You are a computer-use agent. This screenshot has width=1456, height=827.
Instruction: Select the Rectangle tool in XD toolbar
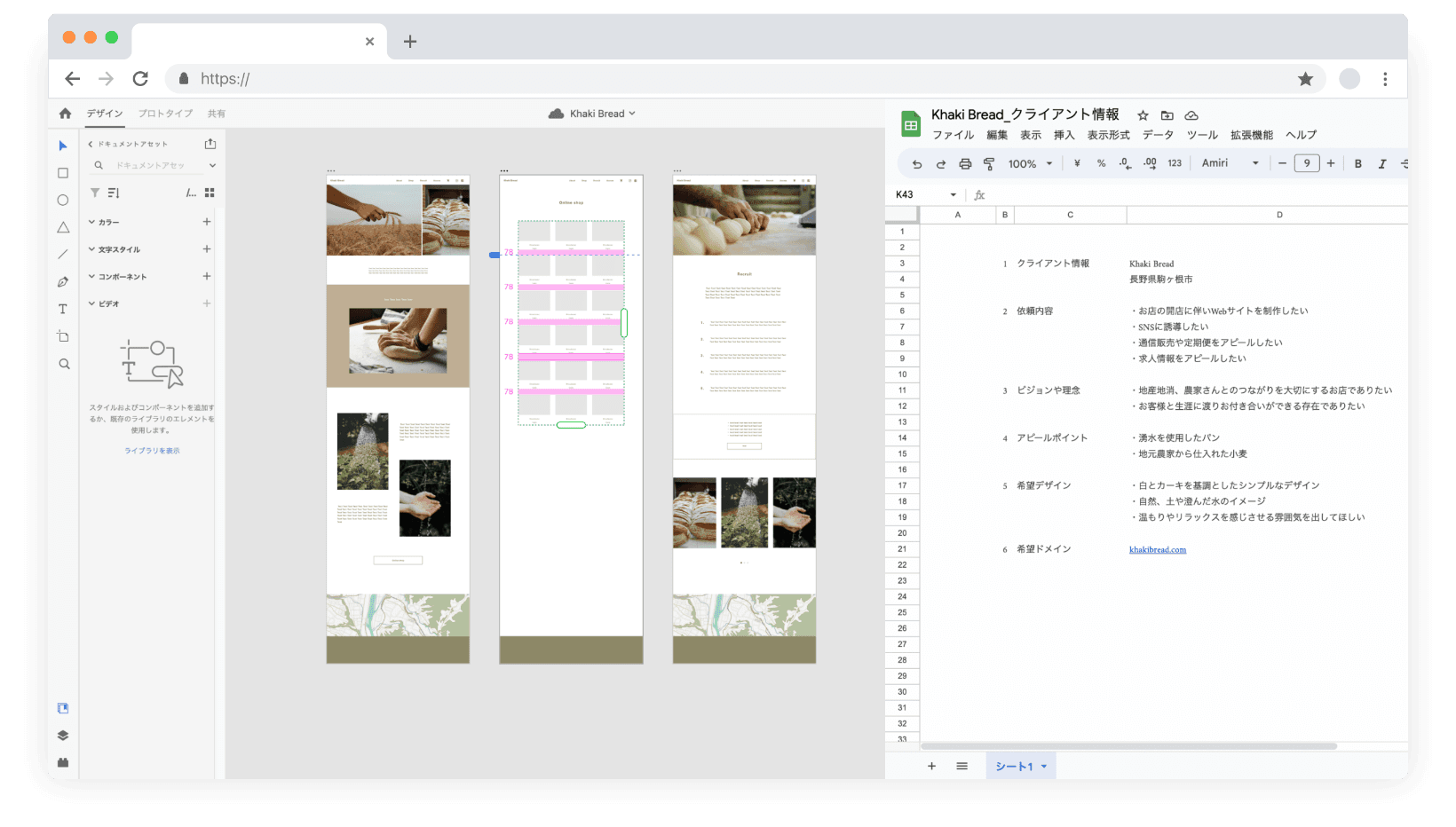pyautogui.click(x=63, y=173)
